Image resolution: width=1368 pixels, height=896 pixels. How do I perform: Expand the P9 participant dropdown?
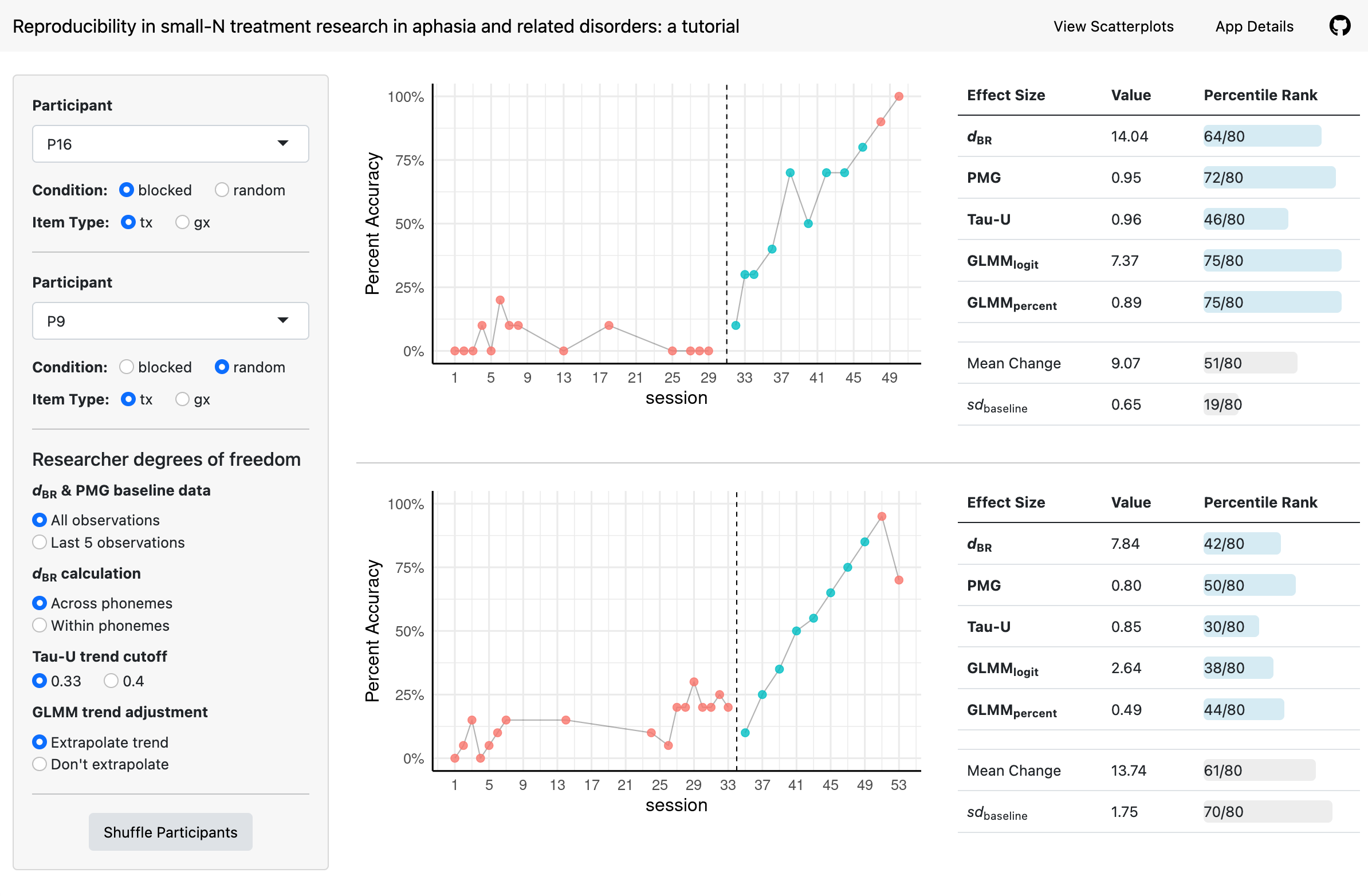point(170,321)
